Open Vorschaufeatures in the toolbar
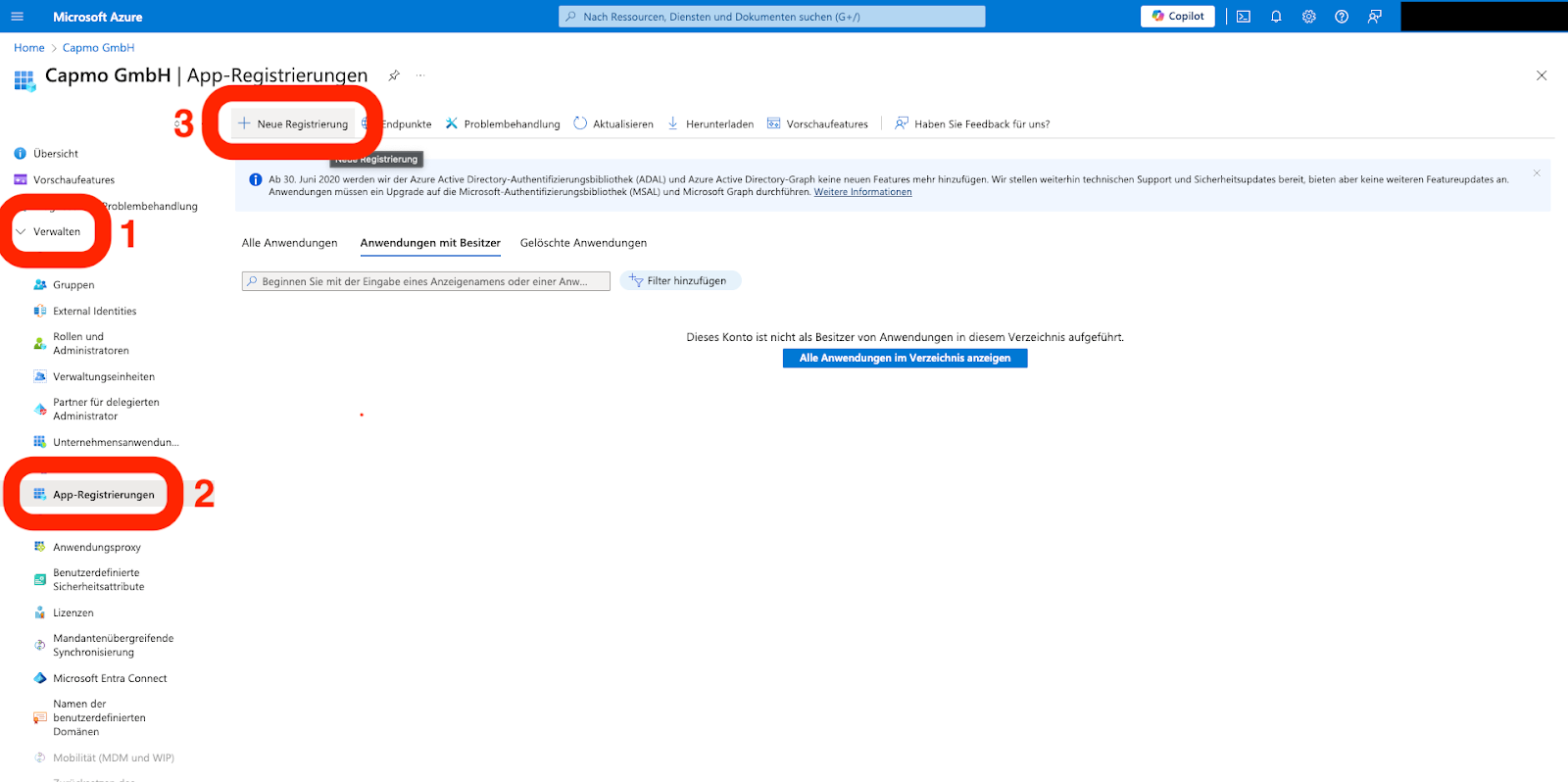Viewport: 1568px width, 782px height. click(817, 124)
